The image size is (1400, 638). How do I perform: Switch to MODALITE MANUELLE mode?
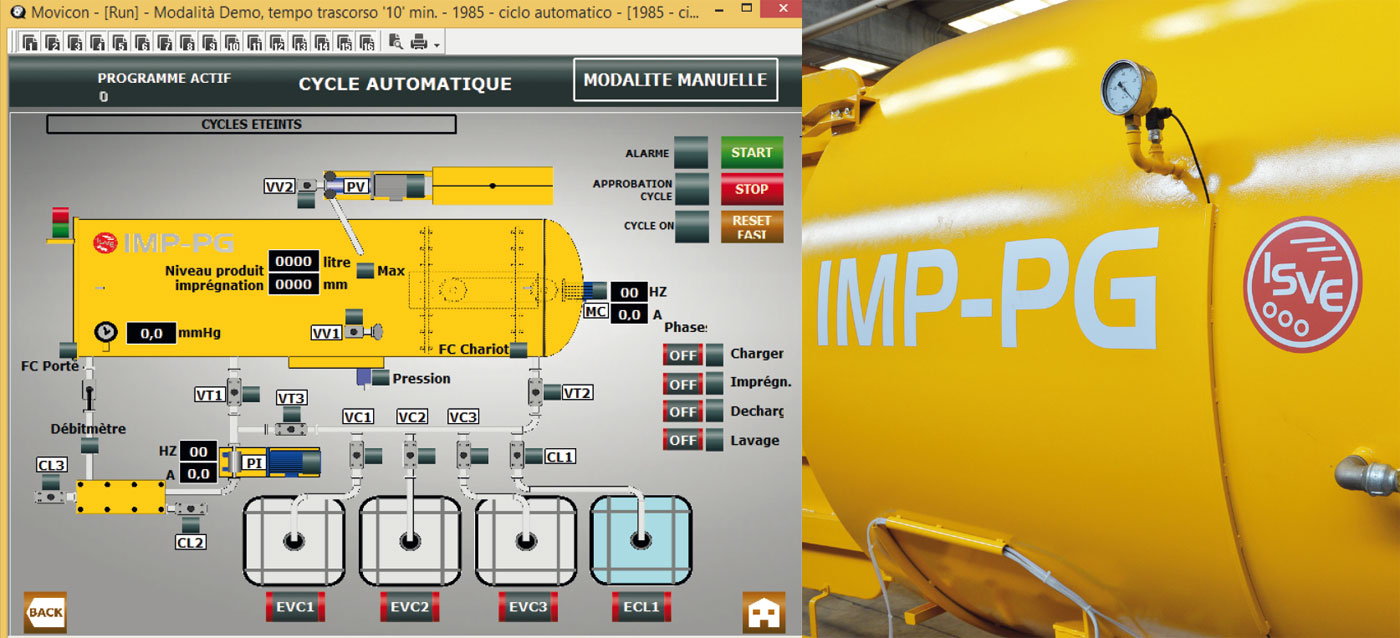click(675, 80)
